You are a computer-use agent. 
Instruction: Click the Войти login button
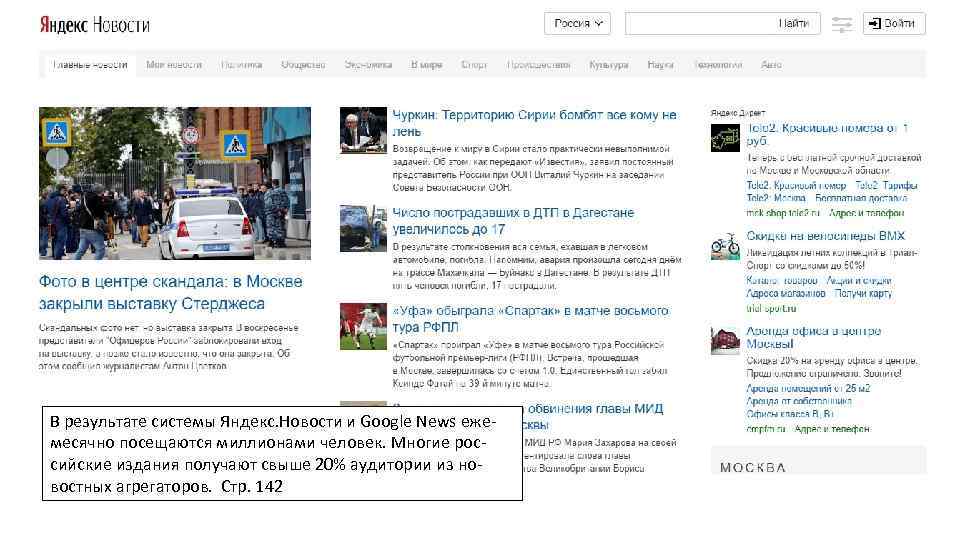pos(894,24)
